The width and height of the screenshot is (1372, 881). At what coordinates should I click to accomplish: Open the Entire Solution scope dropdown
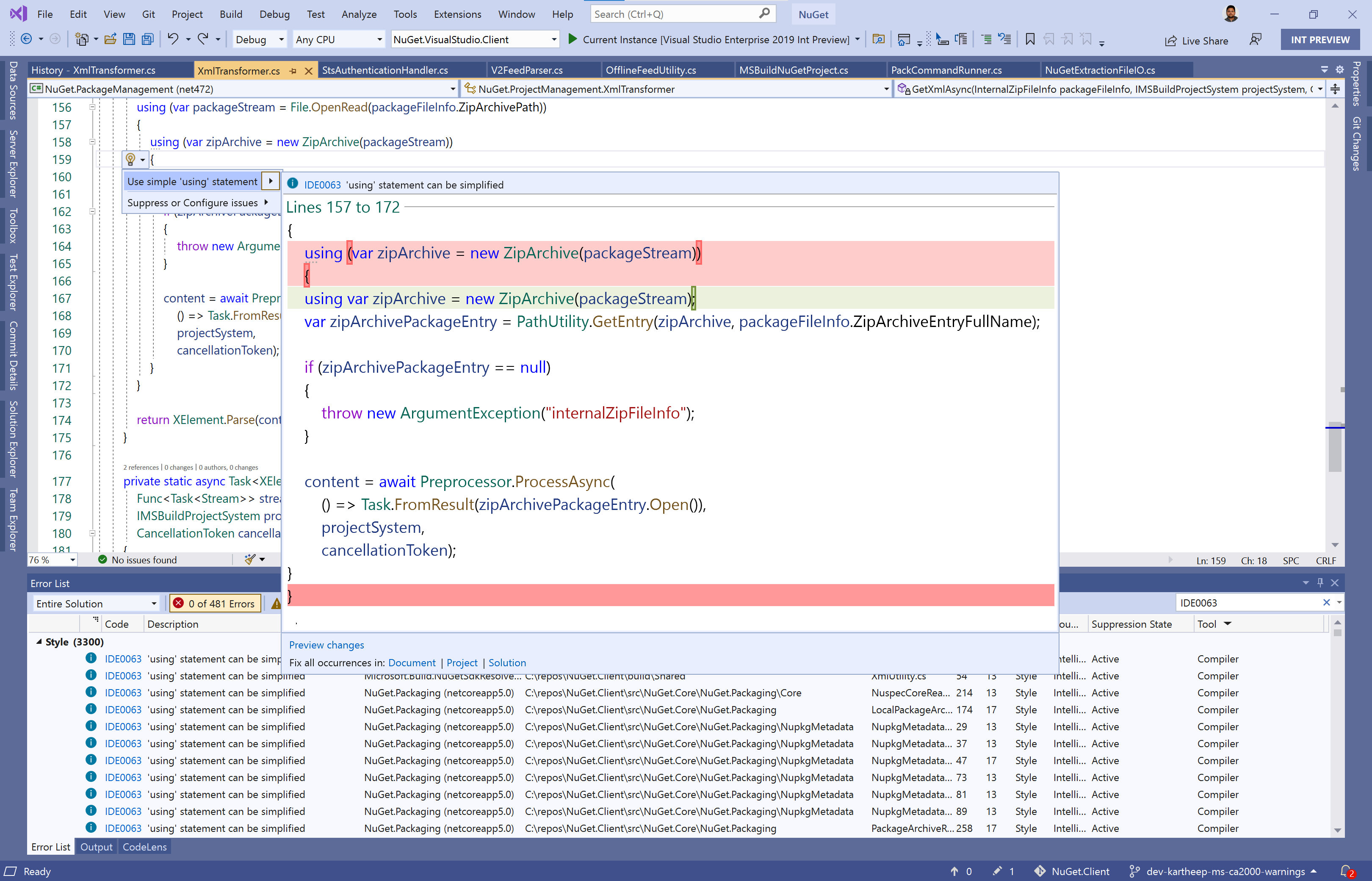tap(153, 604)
